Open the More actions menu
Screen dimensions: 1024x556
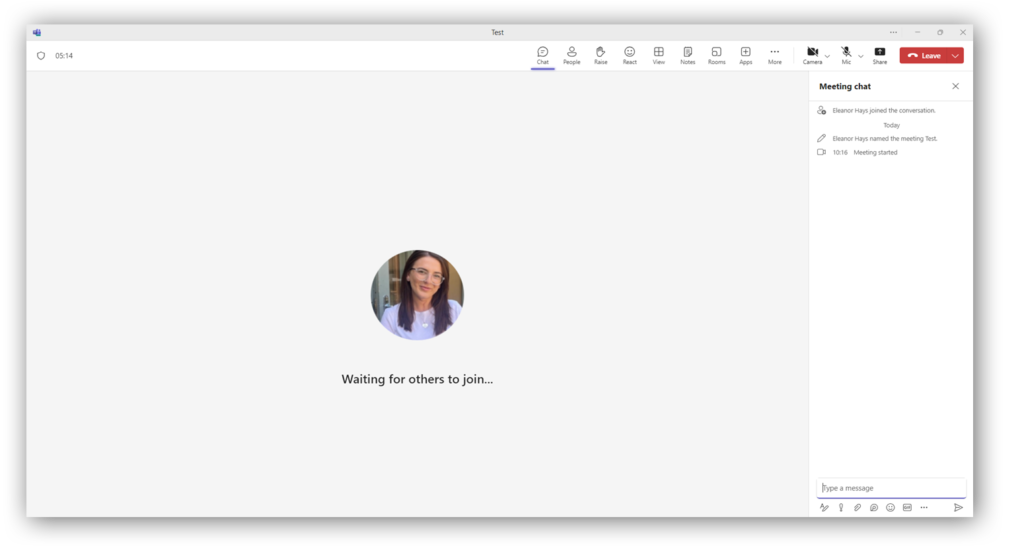(x=775, y=56)
